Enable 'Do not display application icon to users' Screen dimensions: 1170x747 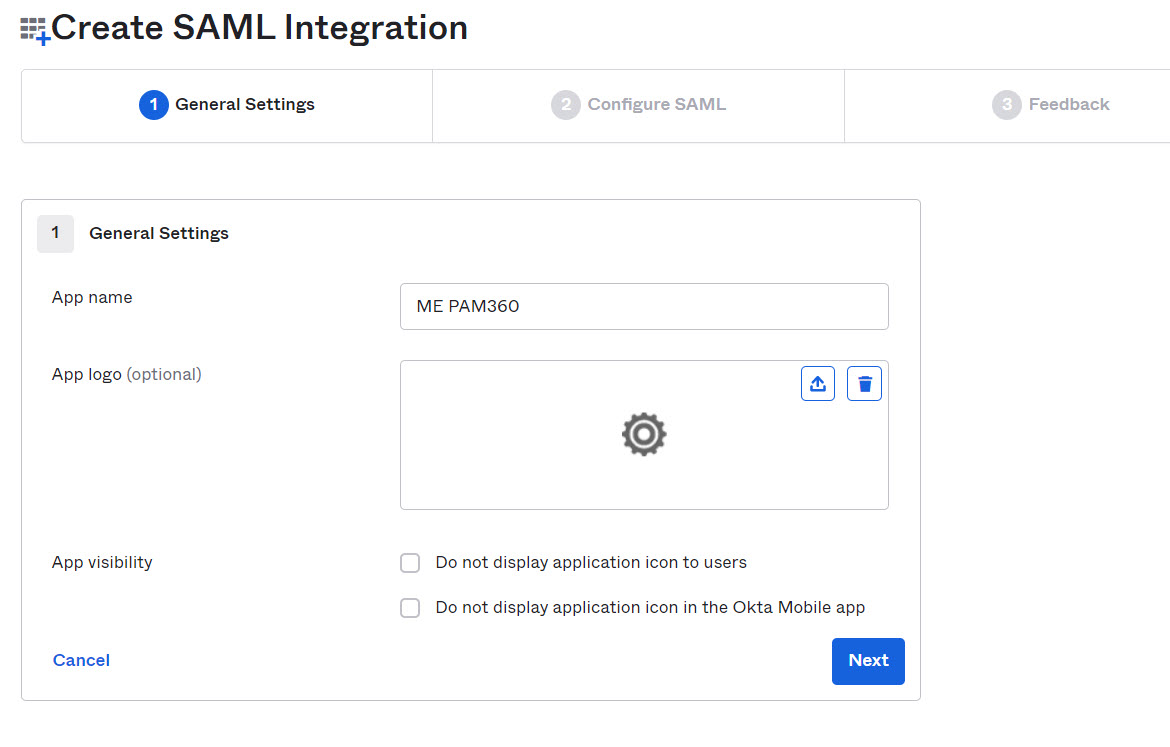tap(410, 563)
